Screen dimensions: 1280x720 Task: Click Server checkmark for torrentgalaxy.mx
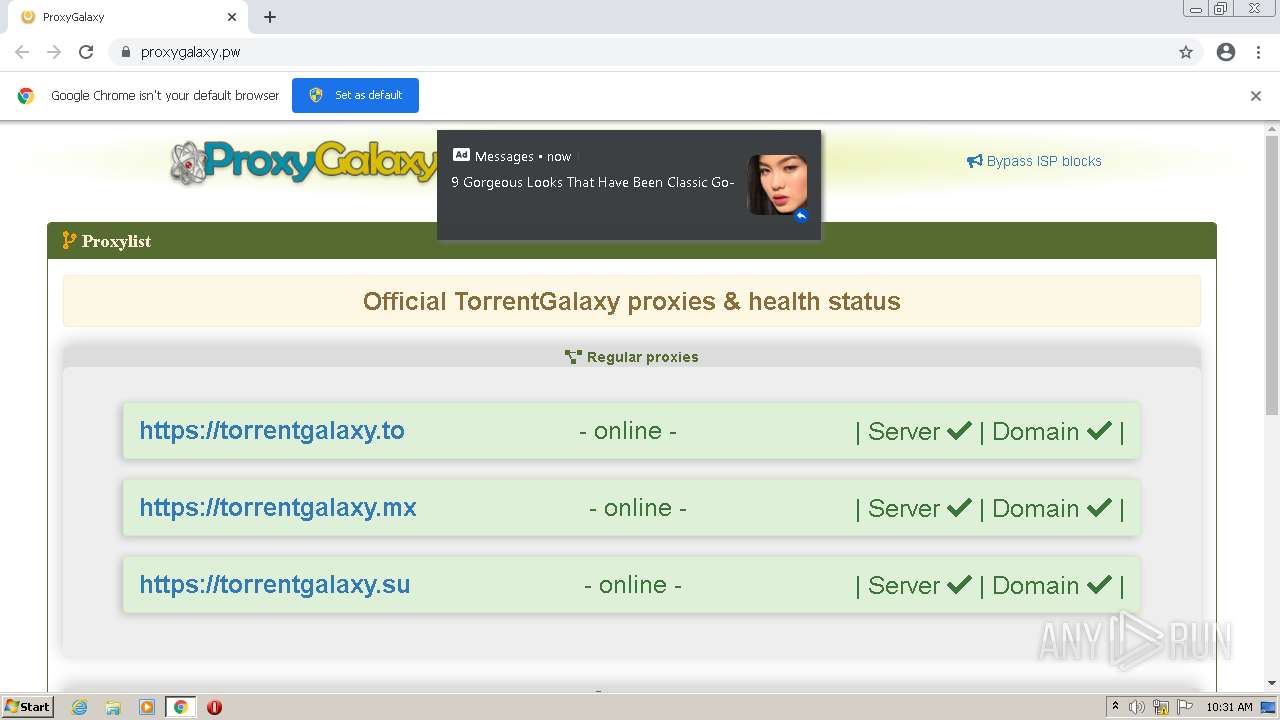point(959,508)
